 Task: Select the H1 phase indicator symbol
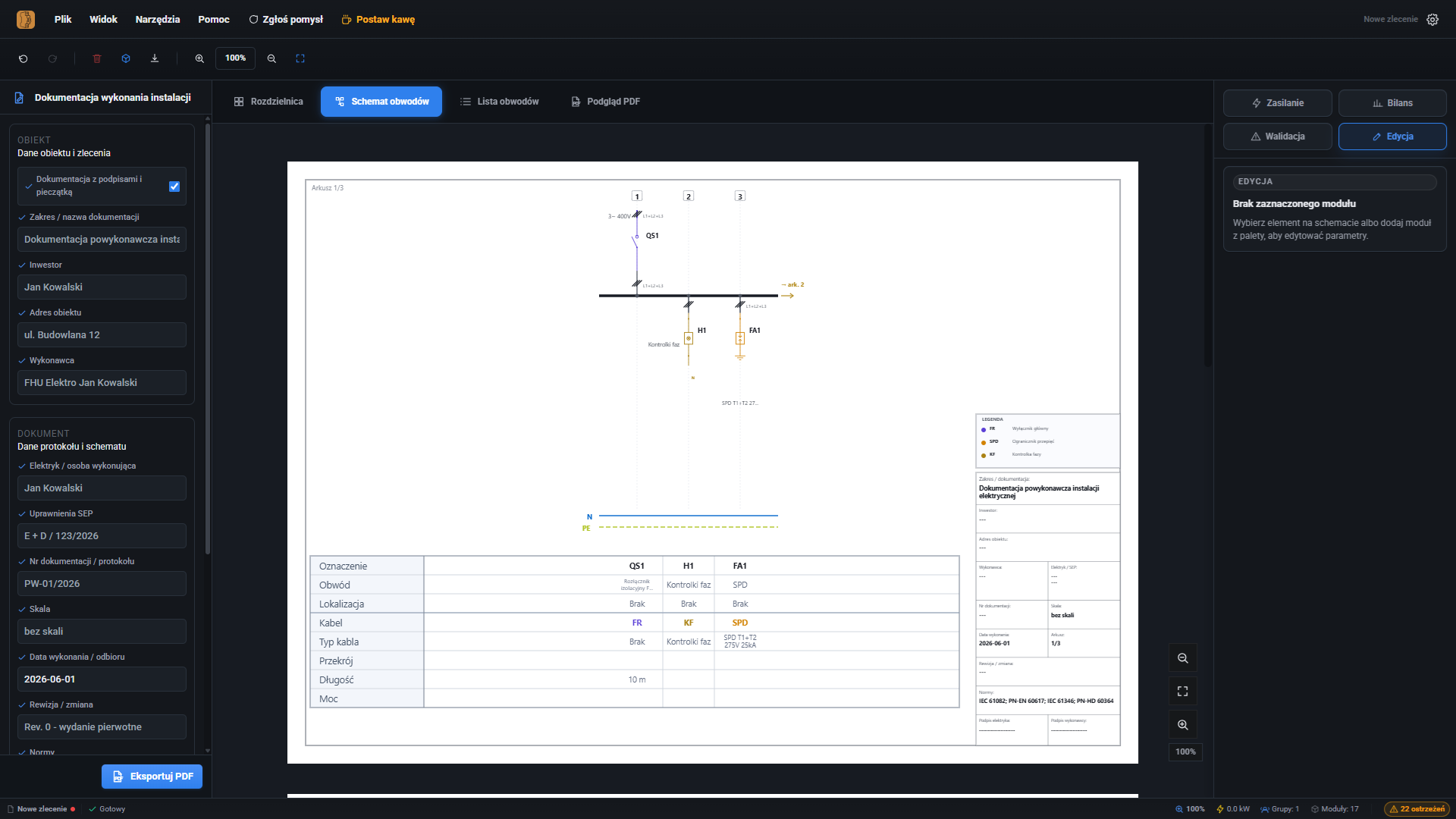click(x=689, y=338)
